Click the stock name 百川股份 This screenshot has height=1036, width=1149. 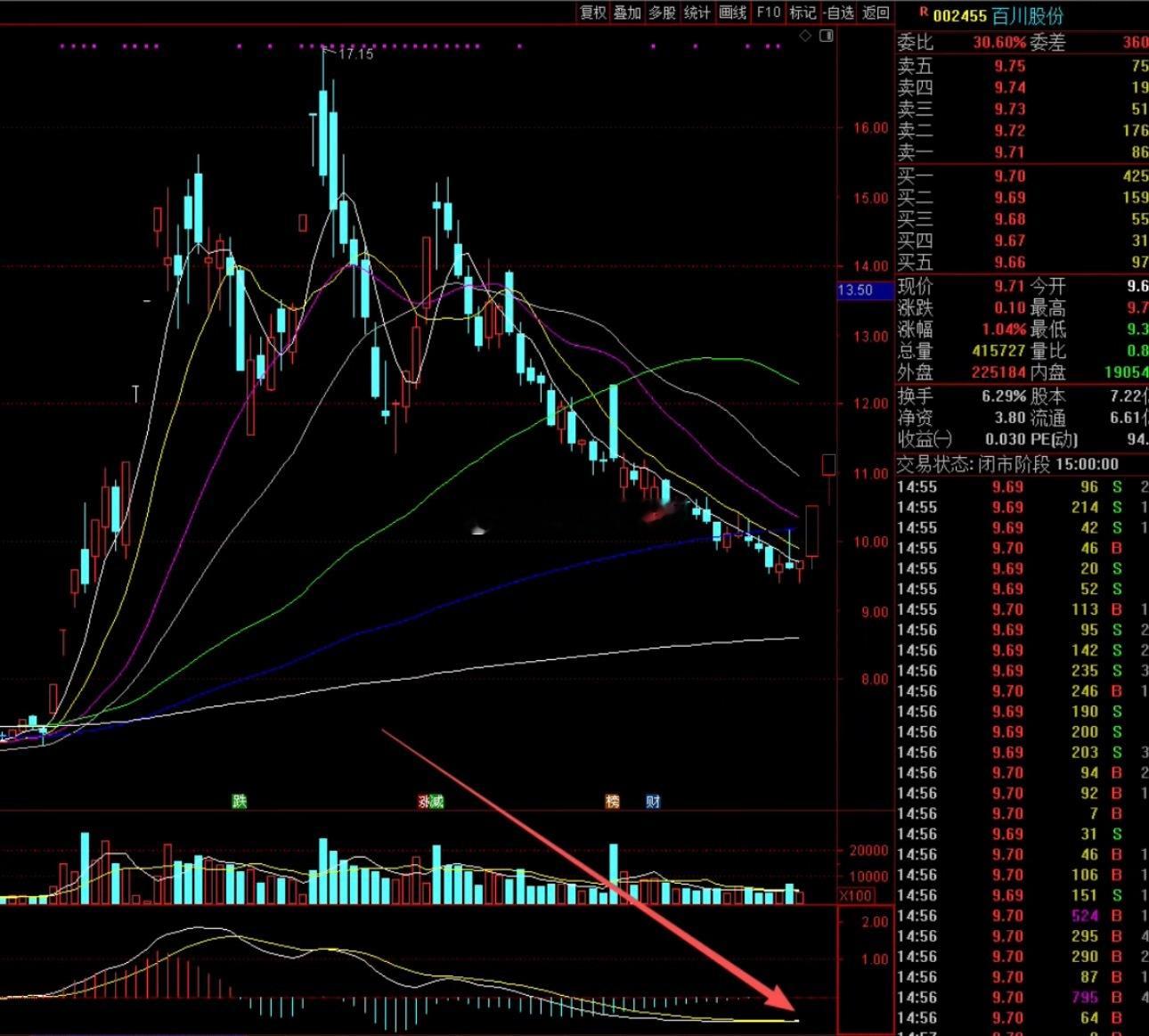[1027, 15]
